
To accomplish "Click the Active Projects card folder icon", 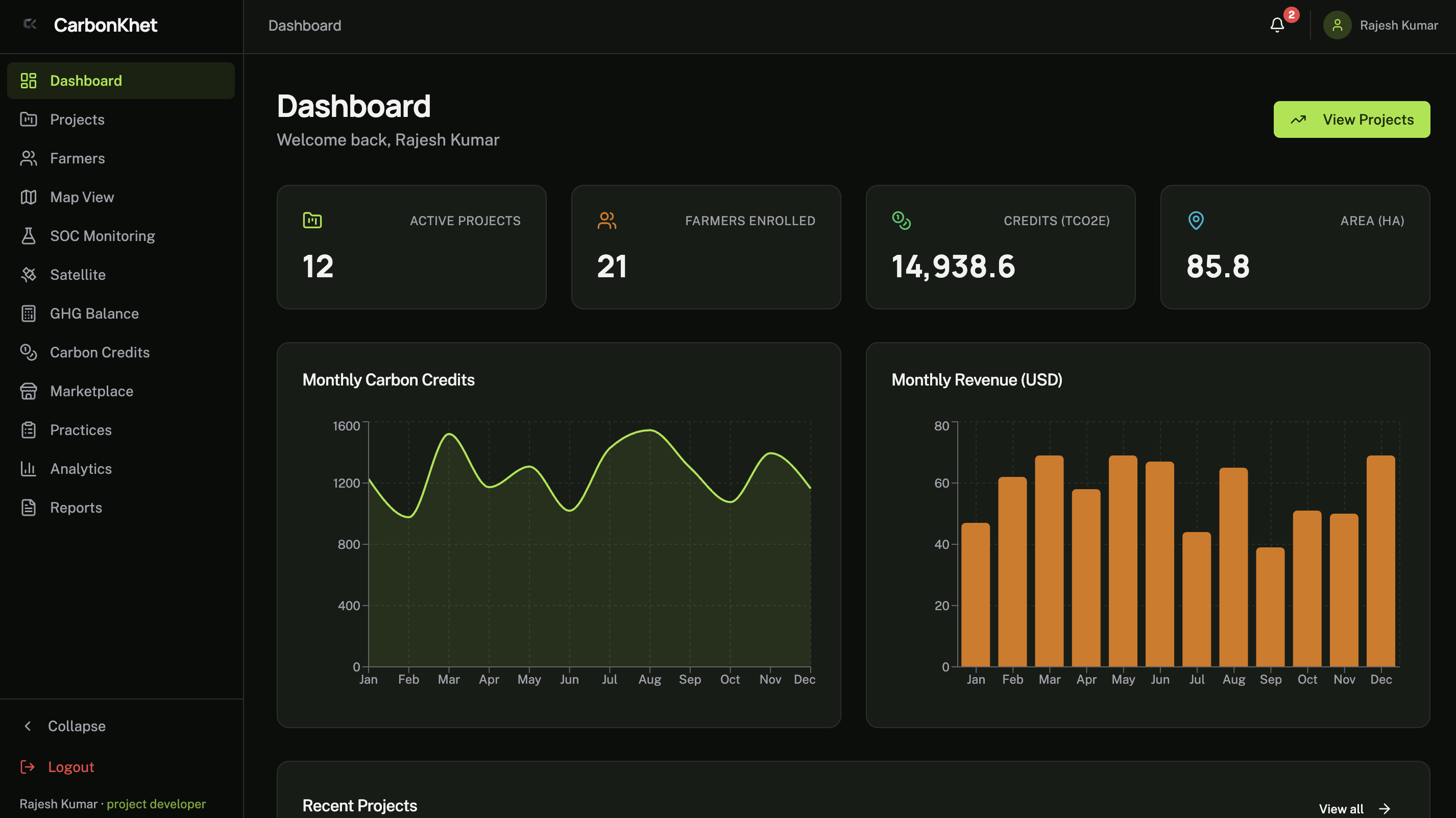I will [312, 220].
